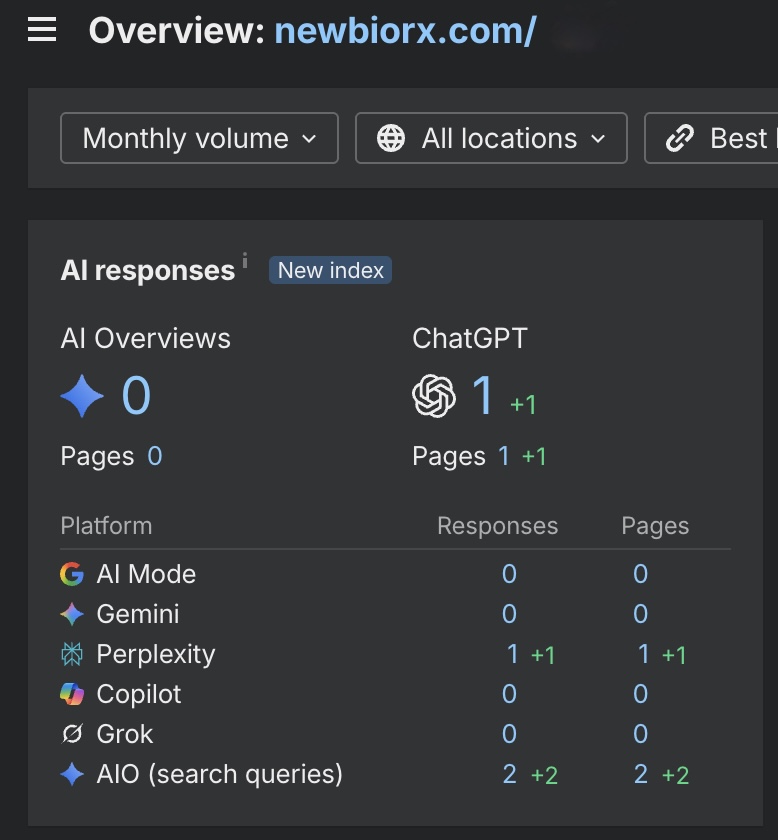Open Gemini Pages value
The width and height of the screenshot is (778, 840).
click(x=640, y=614)
